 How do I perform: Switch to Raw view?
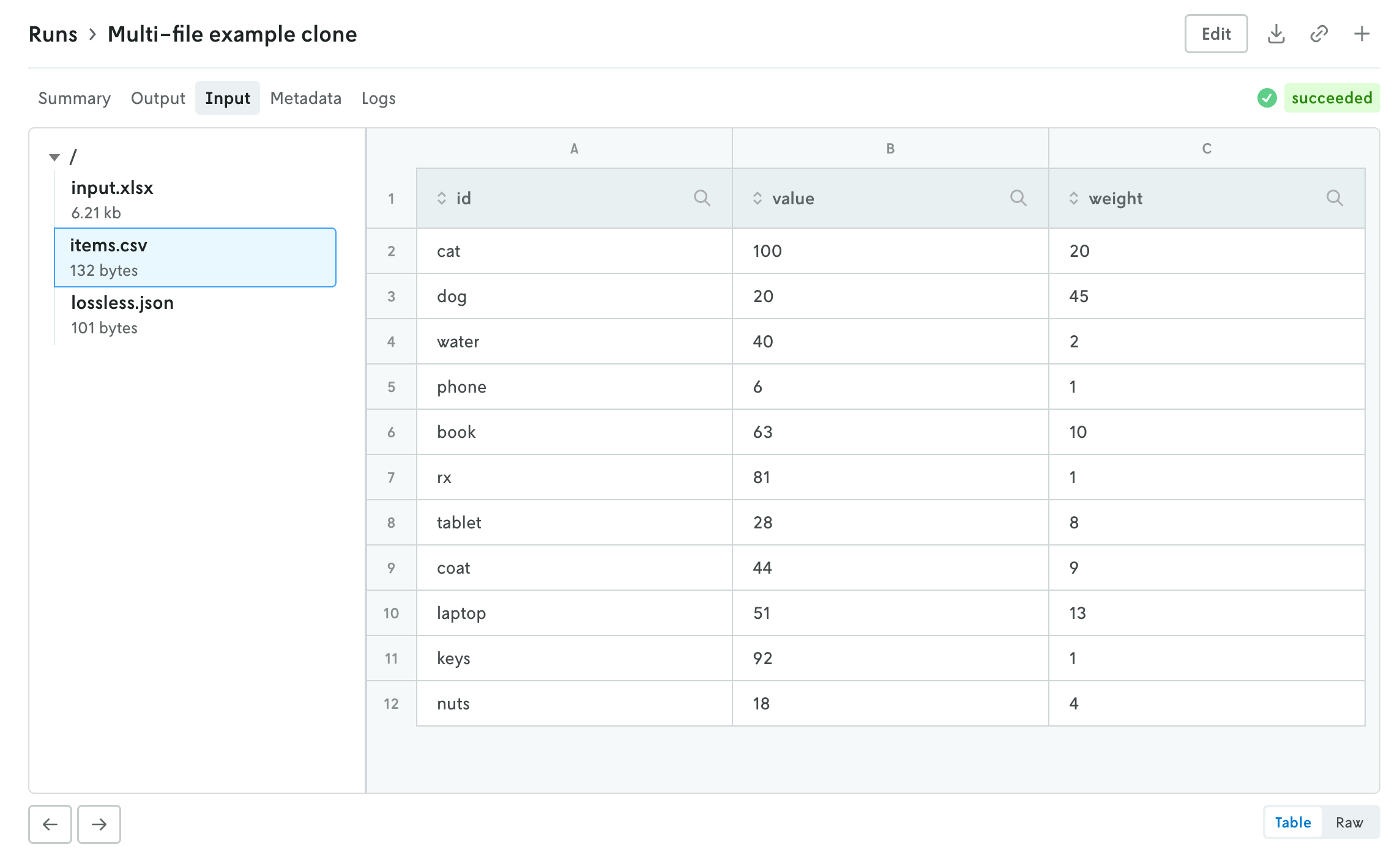1350,823
